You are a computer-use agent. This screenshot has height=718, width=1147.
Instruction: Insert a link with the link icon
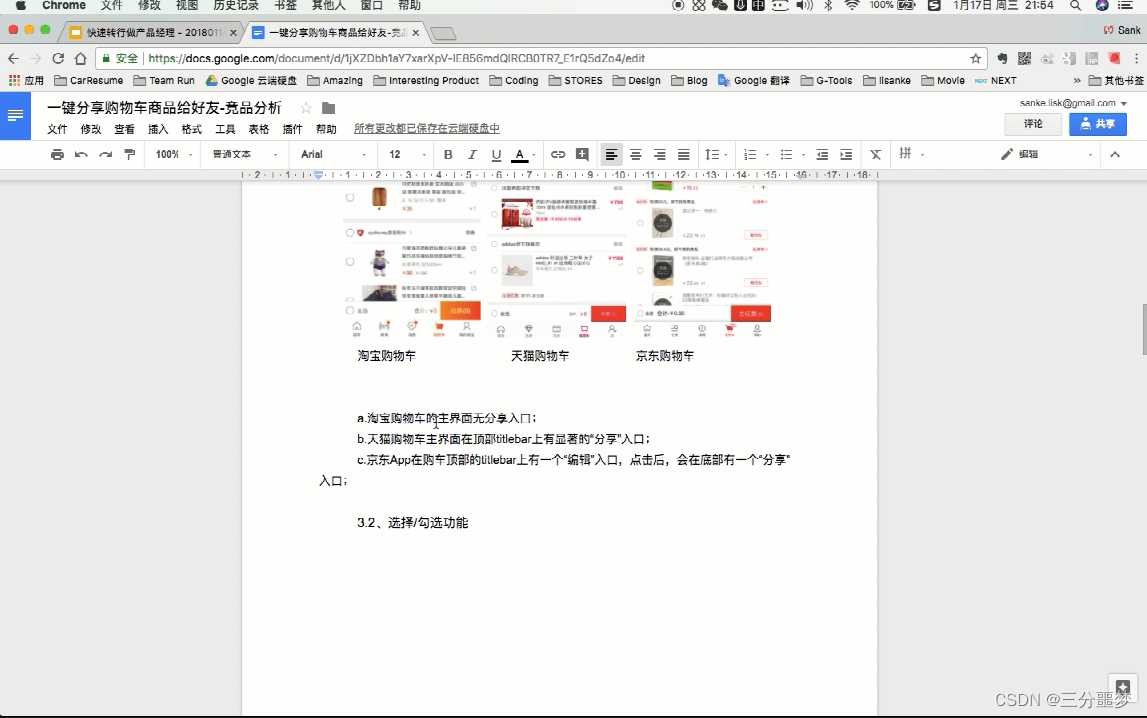click(x=557, y=154)
